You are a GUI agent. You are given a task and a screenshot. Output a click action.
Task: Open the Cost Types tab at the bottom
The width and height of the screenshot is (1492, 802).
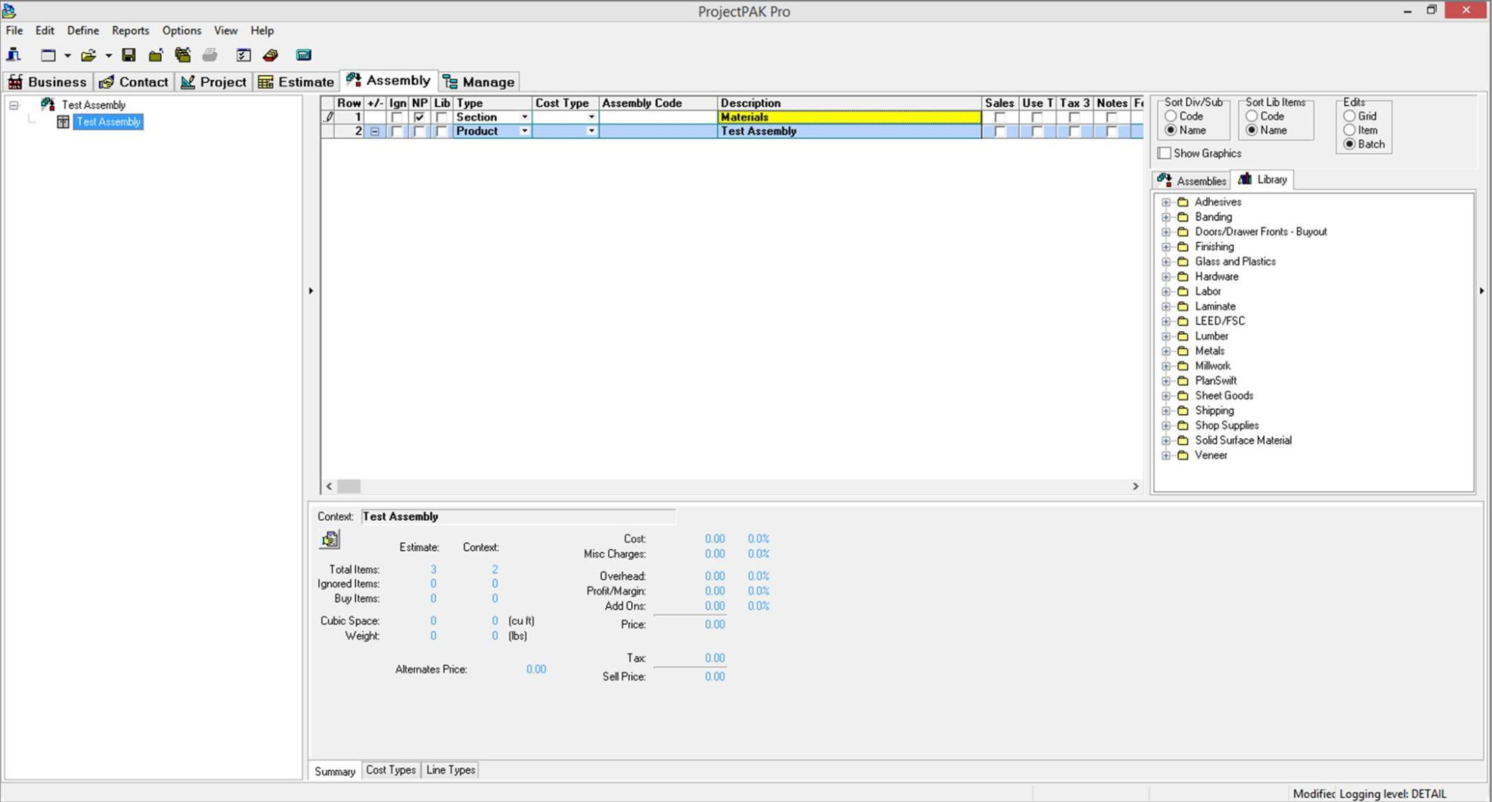click(390, 770)
